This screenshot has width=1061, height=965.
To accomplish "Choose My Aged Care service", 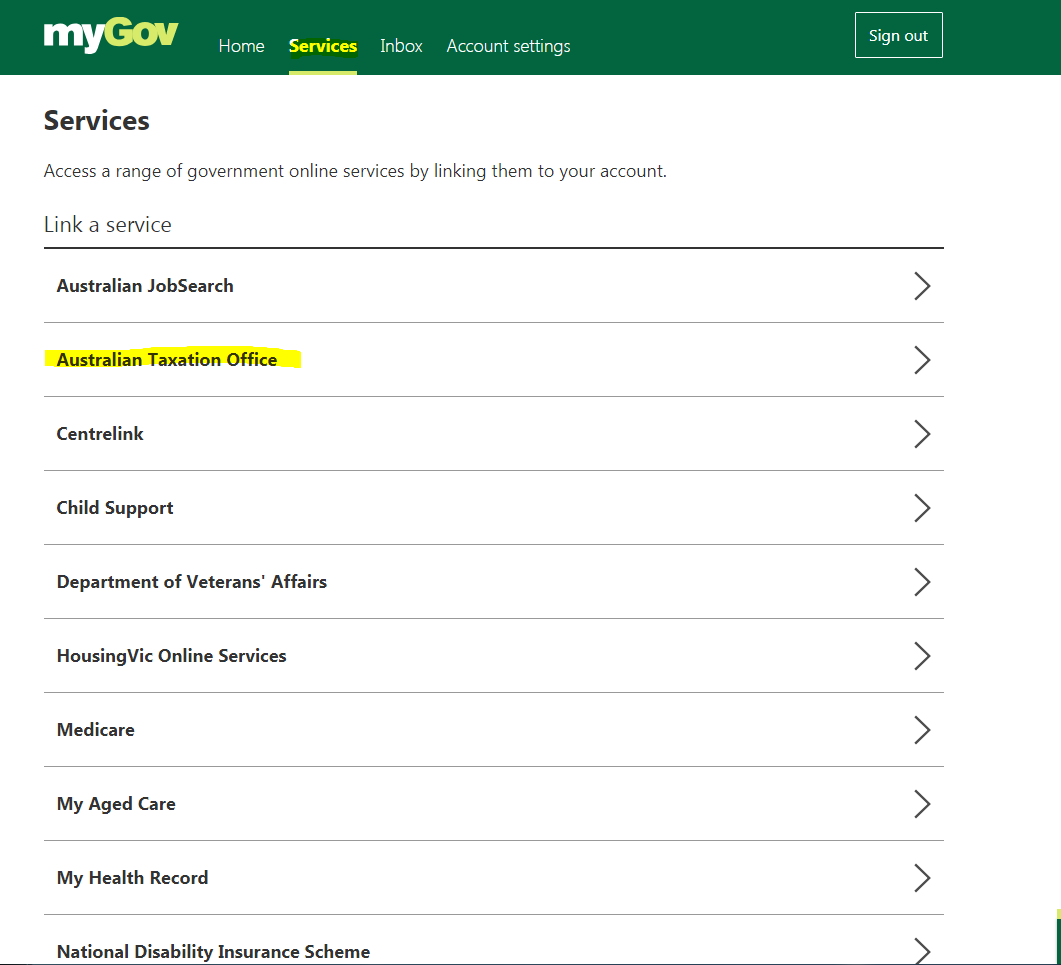I will [x=494, y=803].
